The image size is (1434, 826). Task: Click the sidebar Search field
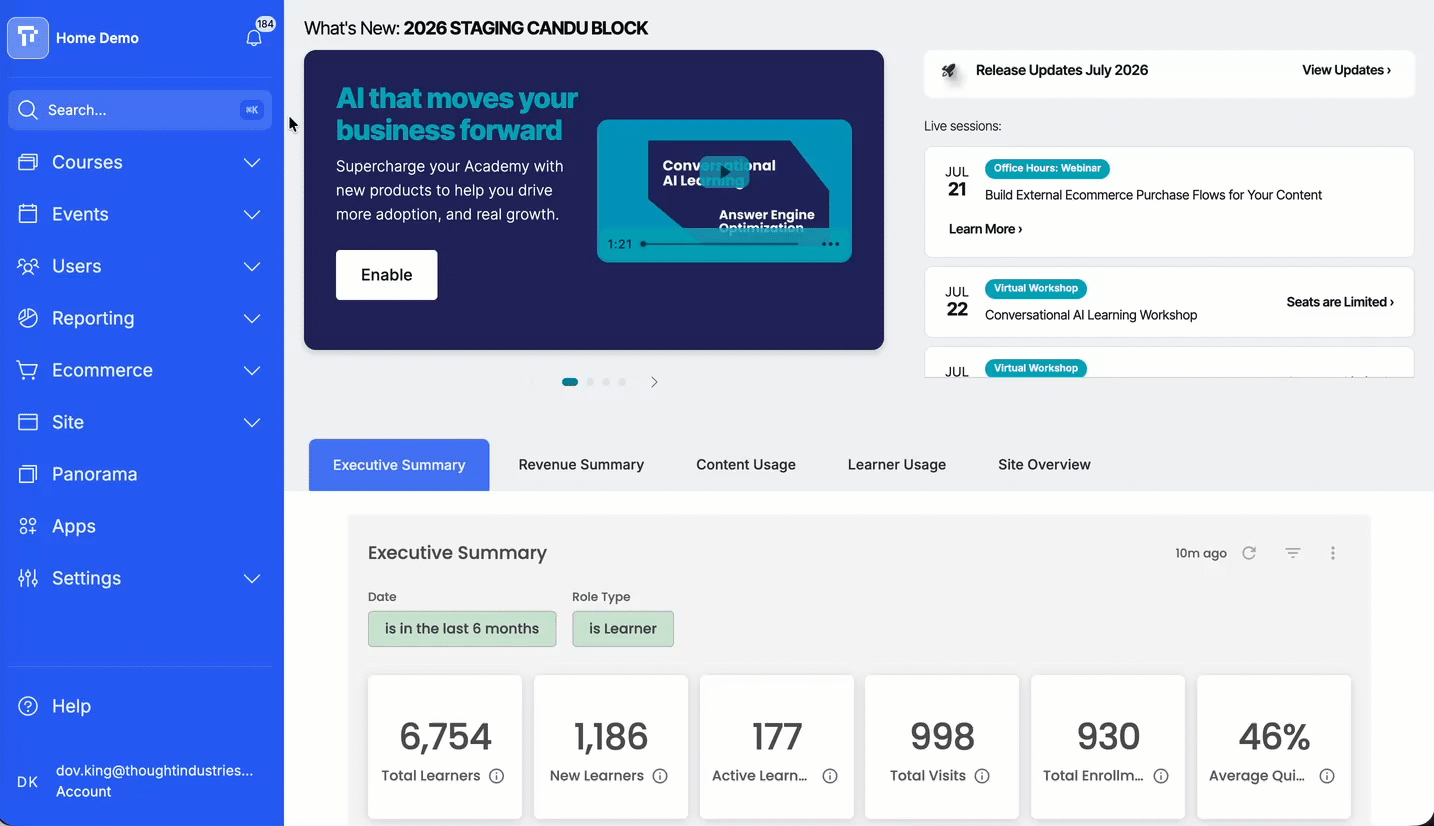[140, 110]
